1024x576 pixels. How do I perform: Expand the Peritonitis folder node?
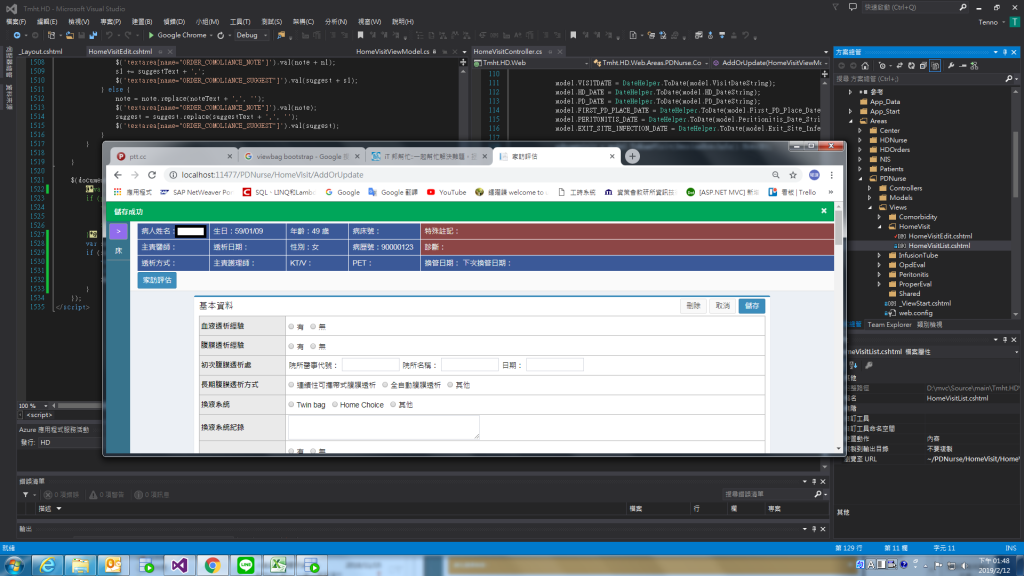(x=880, y=274)
